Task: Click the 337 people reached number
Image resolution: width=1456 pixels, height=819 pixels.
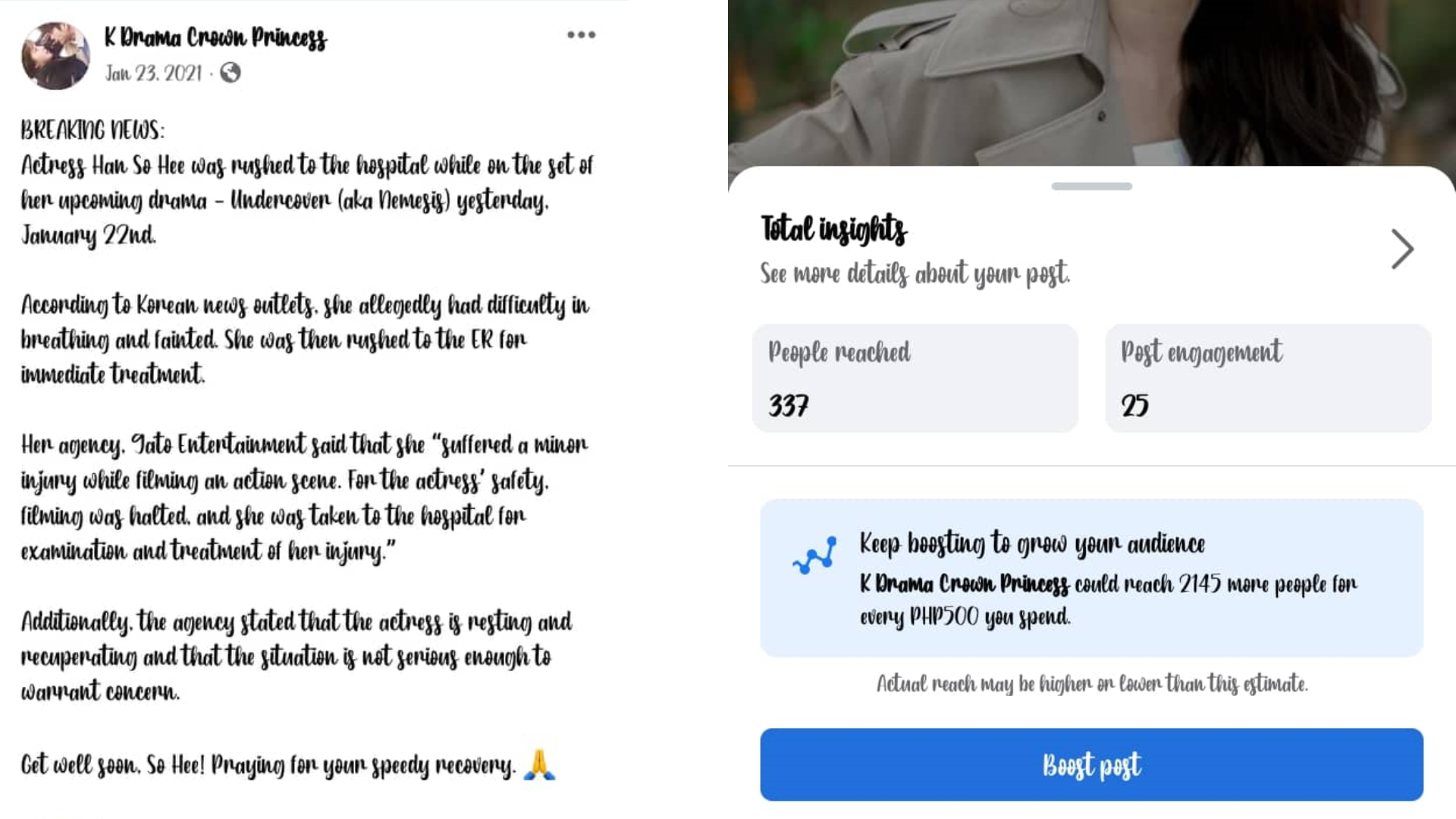Action: click(789, 406)
